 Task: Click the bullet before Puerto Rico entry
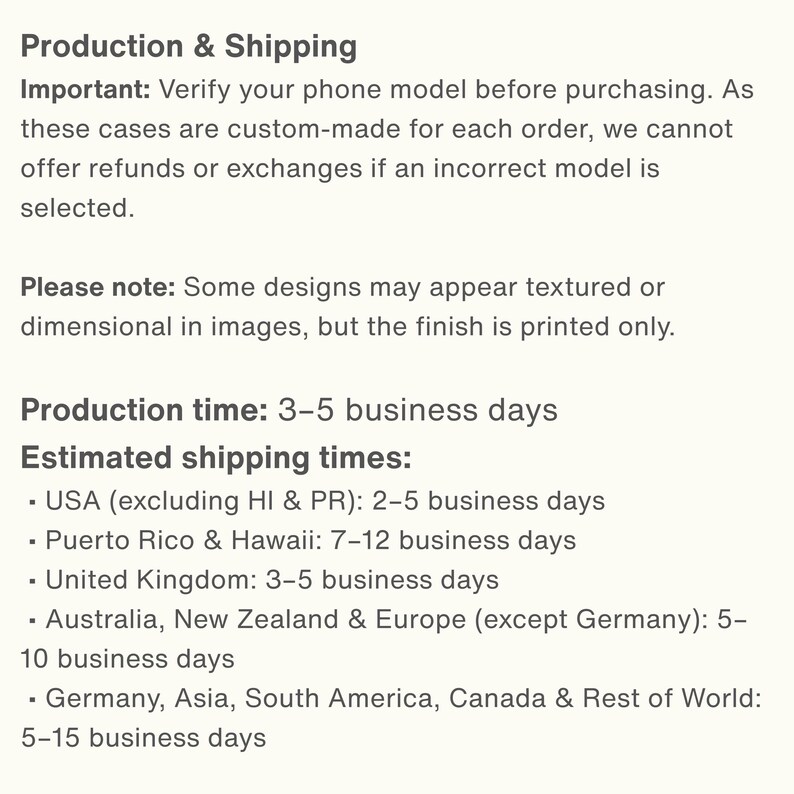click(x=32, y=542)
